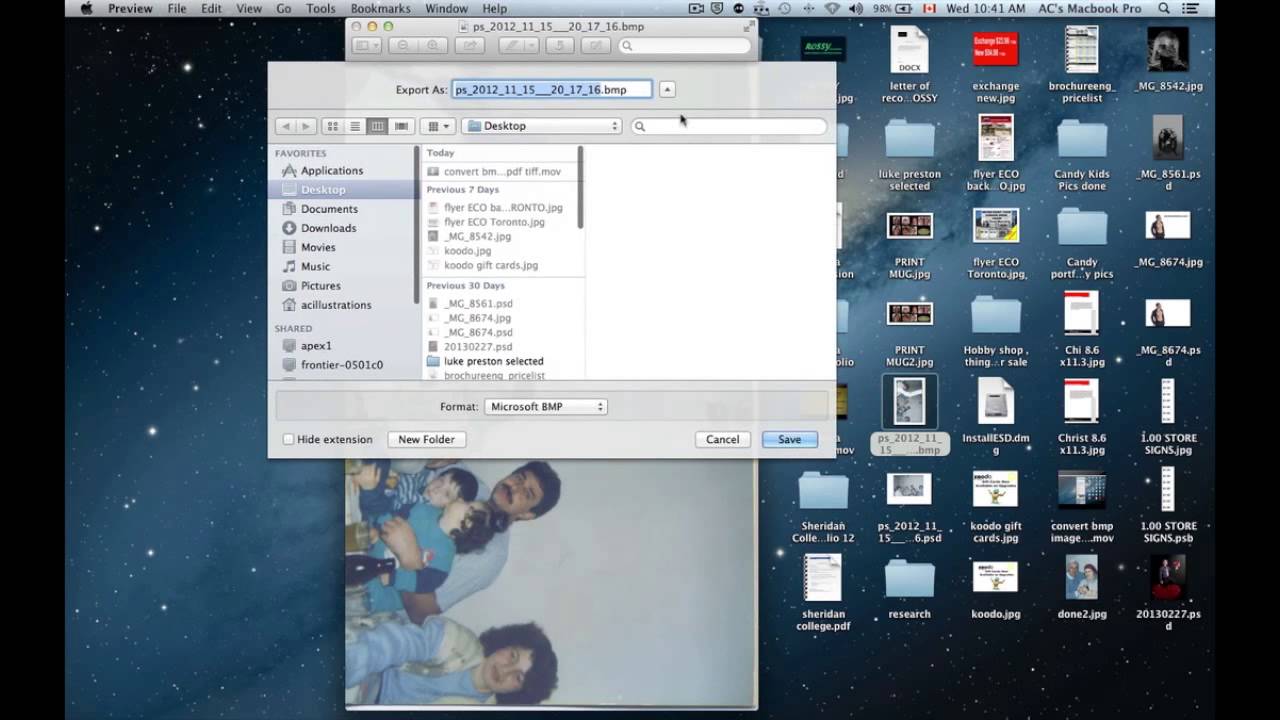
Task: Select Downloads in the Favorites sidebar
Action: pos(328,228)
